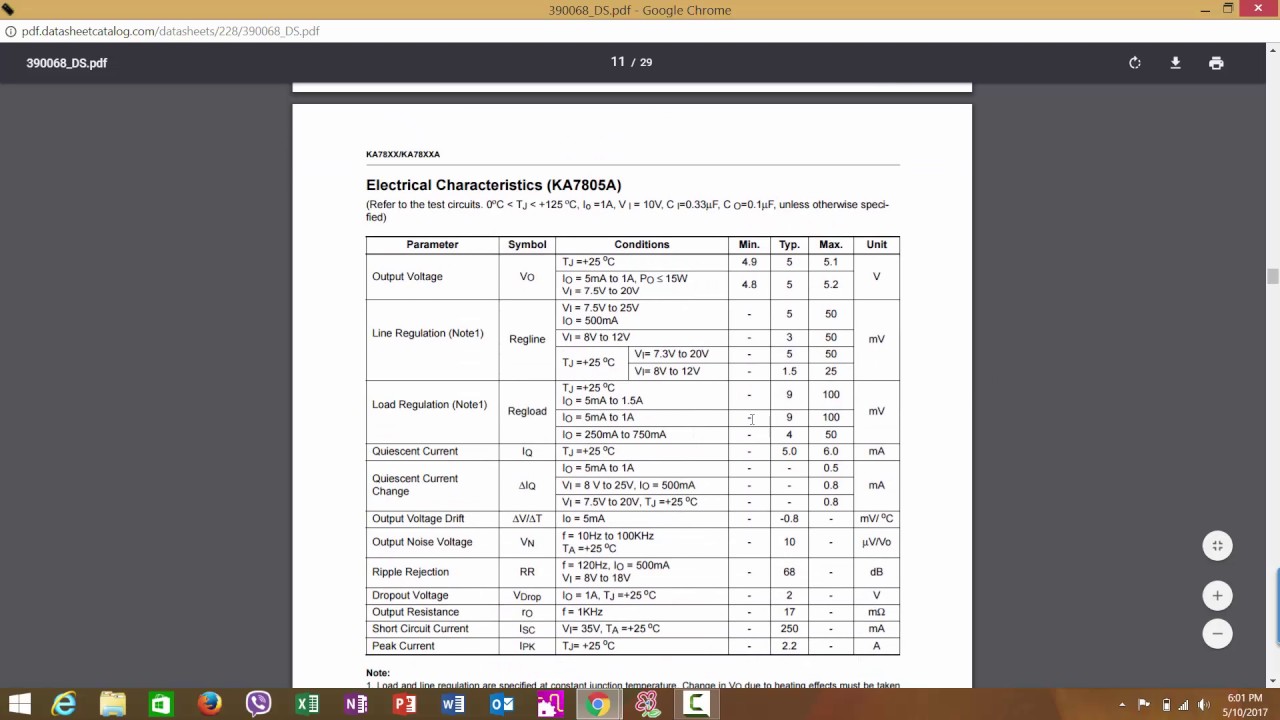Open Viber from the taskbar
Viewport: 1280px width, 720px height.
point(258,704)
